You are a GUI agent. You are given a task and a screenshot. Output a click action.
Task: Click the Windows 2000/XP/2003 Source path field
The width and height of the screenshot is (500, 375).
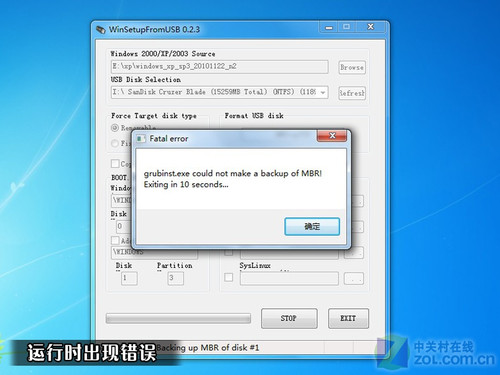click(219, 67)
